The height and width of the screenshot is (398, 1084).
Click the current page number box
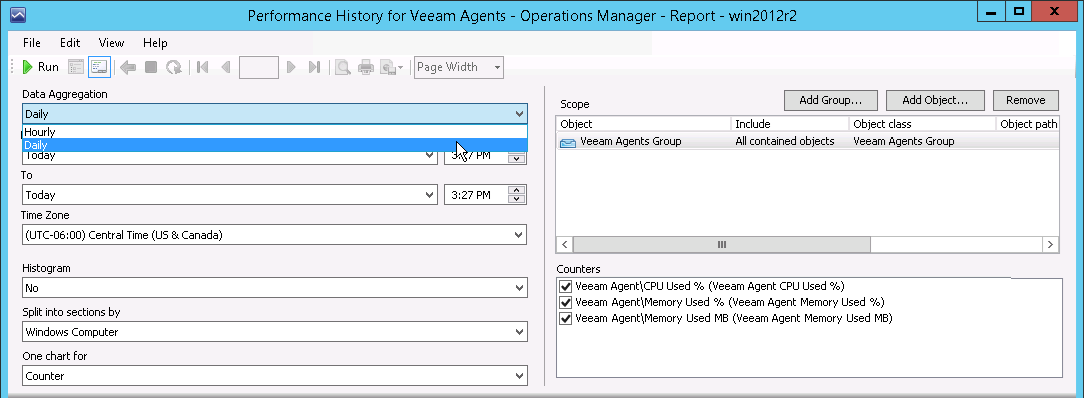259,67
